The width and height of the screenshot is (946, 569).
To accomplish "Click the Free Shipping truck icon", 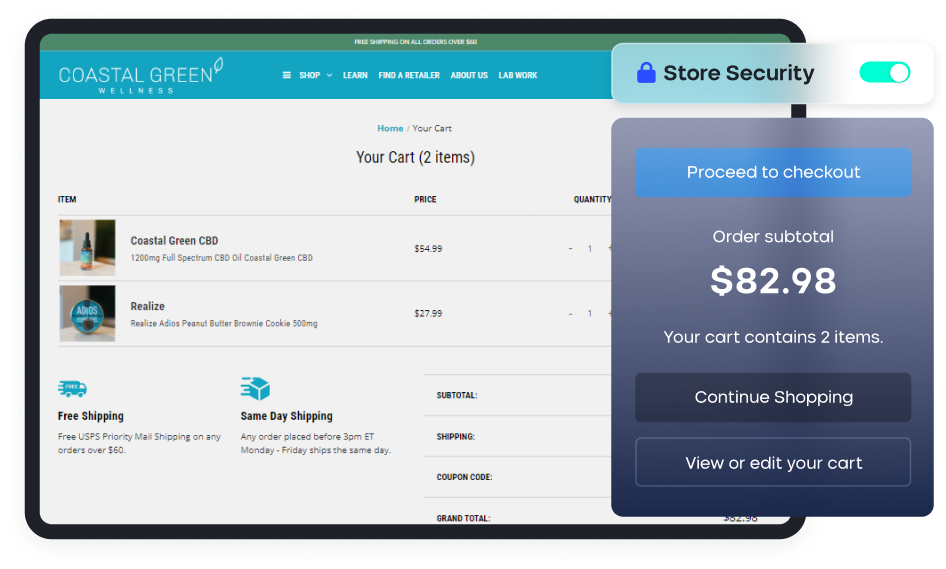I will pyautogui.click(x=72, y=389).
